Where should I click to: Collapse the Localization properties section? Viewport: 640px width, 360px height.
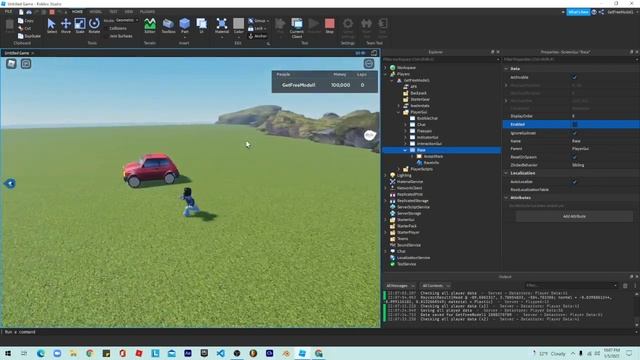click(x=507, y=173)
